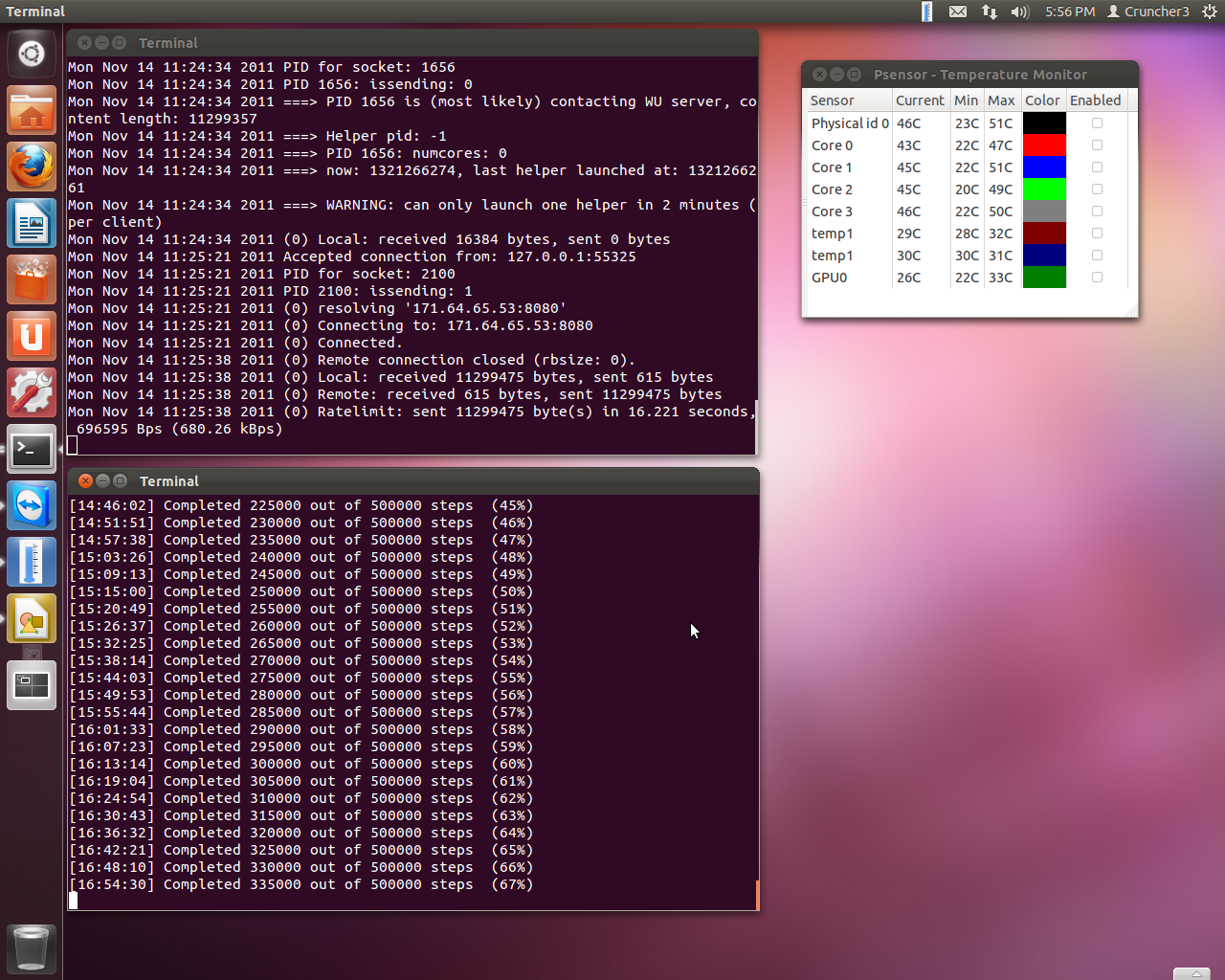The width and height of the screenshot is (1225, 980).
Task: Open TeamViewer from the launcher
Action: [x=32, y=505]
